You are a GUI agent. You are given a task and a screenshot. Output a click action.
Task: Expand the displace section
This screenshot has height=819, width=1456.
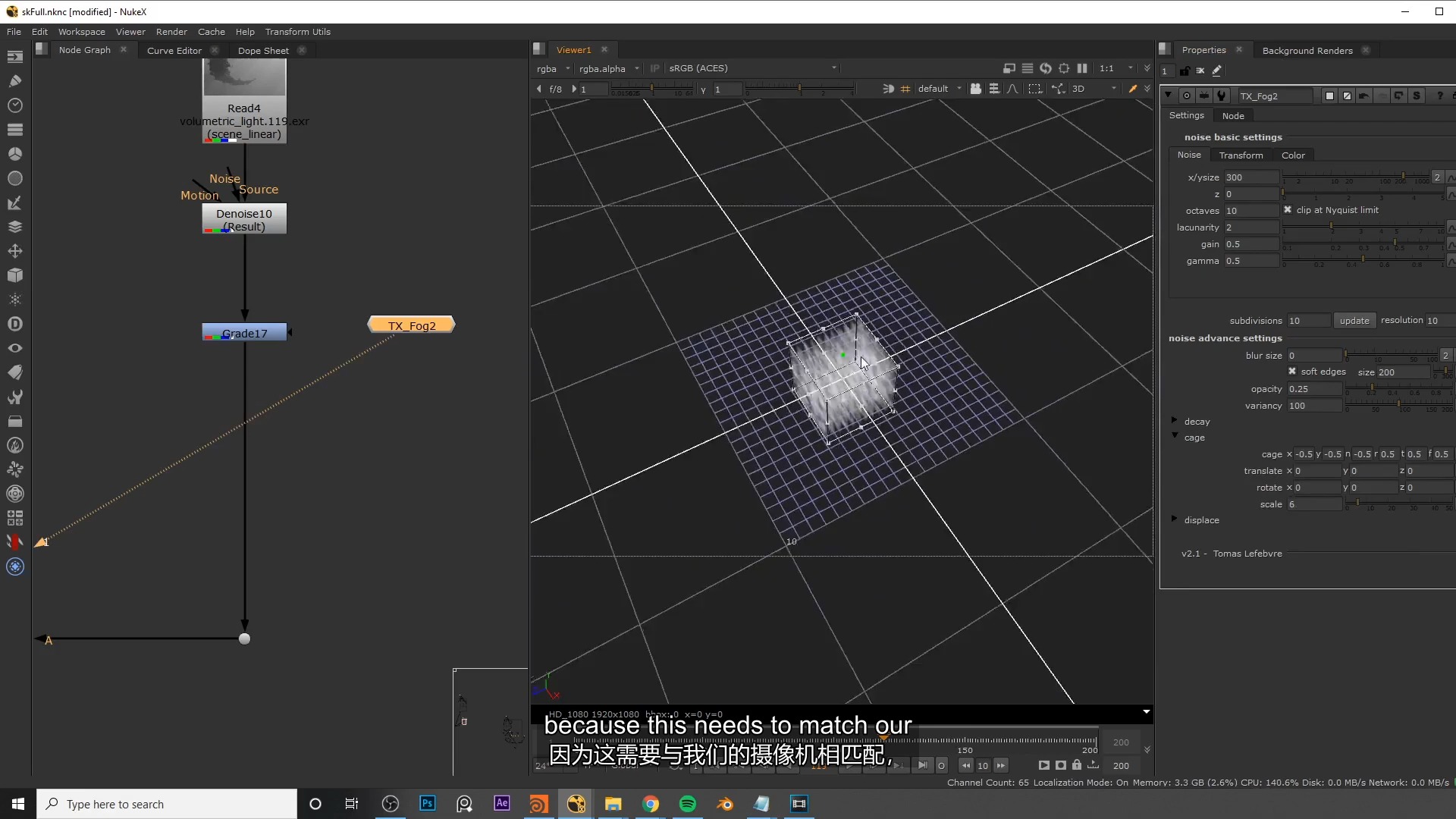(1175, 519)
